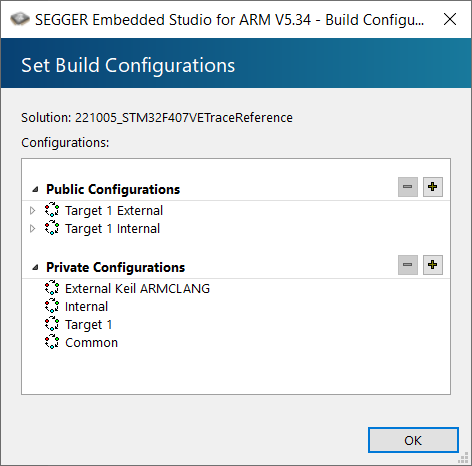Select the Common private configuration
Image resolution: width=472 pixels, height=466 pixels.
[91, 343]
